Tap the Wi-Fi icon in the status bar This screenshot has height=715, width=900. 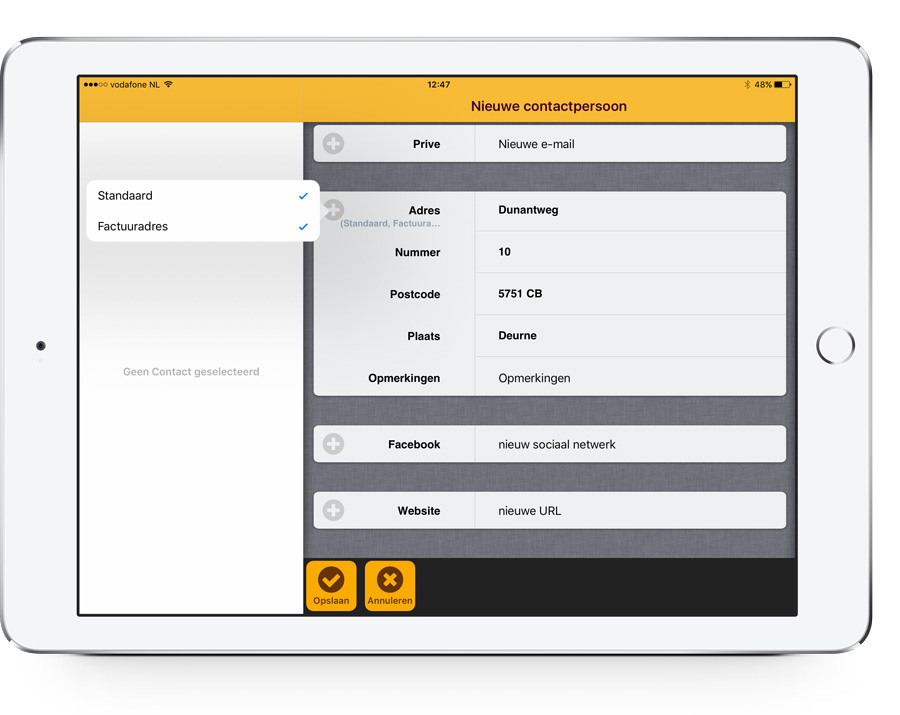coord(167,84)
